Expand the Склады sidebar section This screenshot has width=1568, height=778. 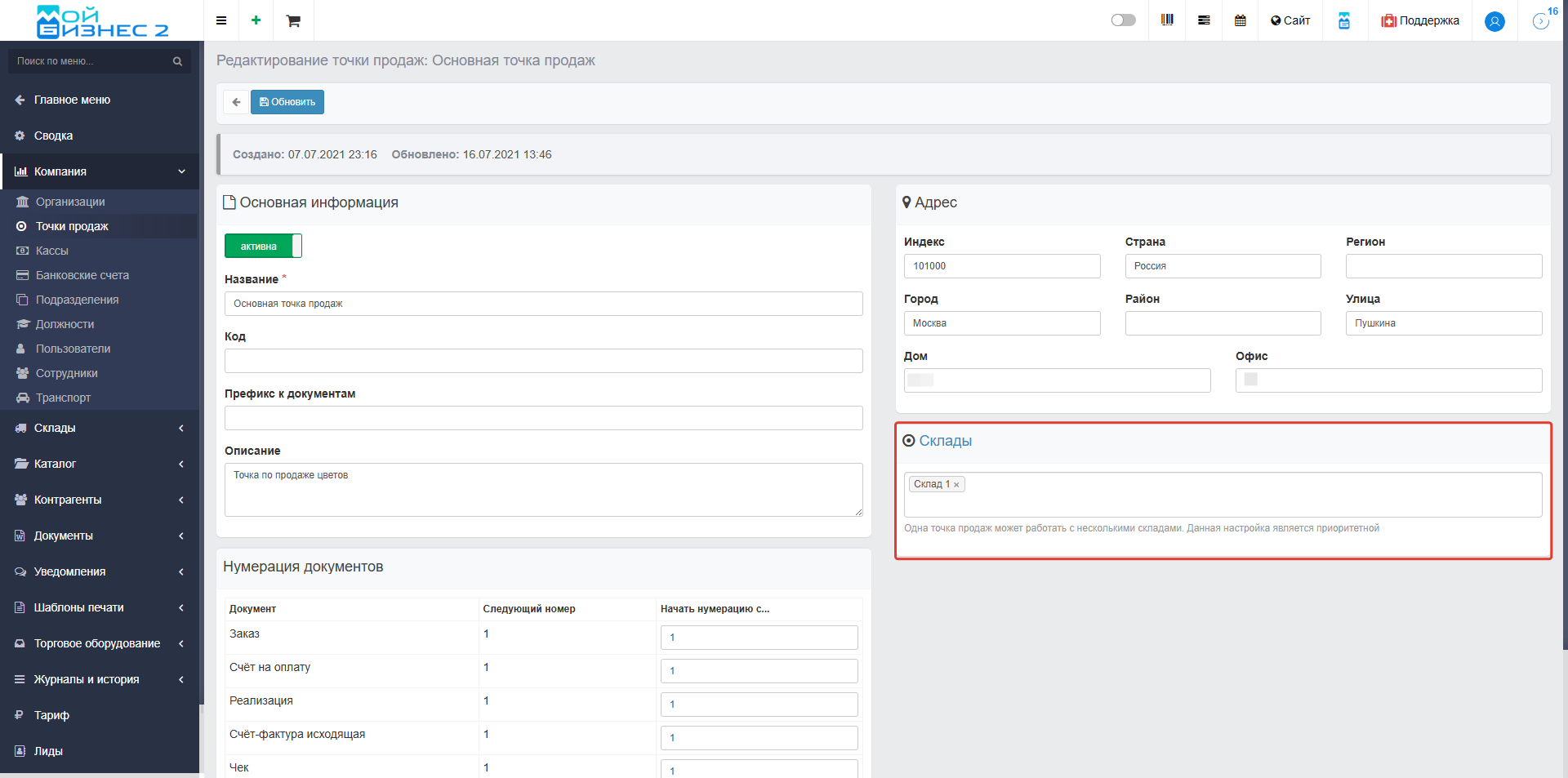click(99, 428)
